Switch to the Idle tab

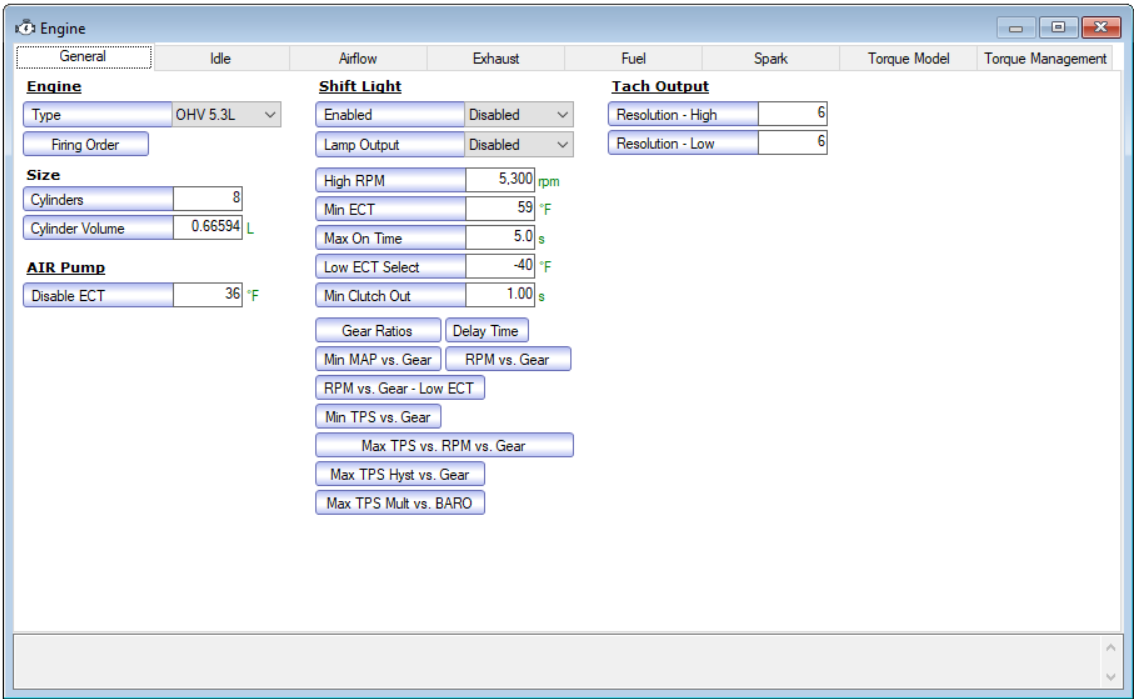220,59
